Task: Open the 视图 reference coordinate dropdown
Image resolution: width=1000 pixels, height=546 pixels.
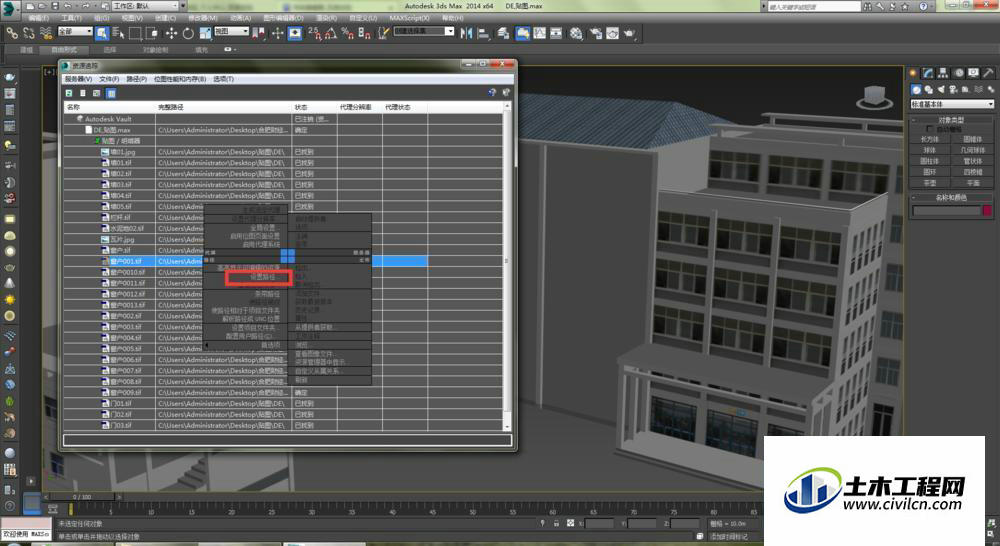Action: coord(231,31)
